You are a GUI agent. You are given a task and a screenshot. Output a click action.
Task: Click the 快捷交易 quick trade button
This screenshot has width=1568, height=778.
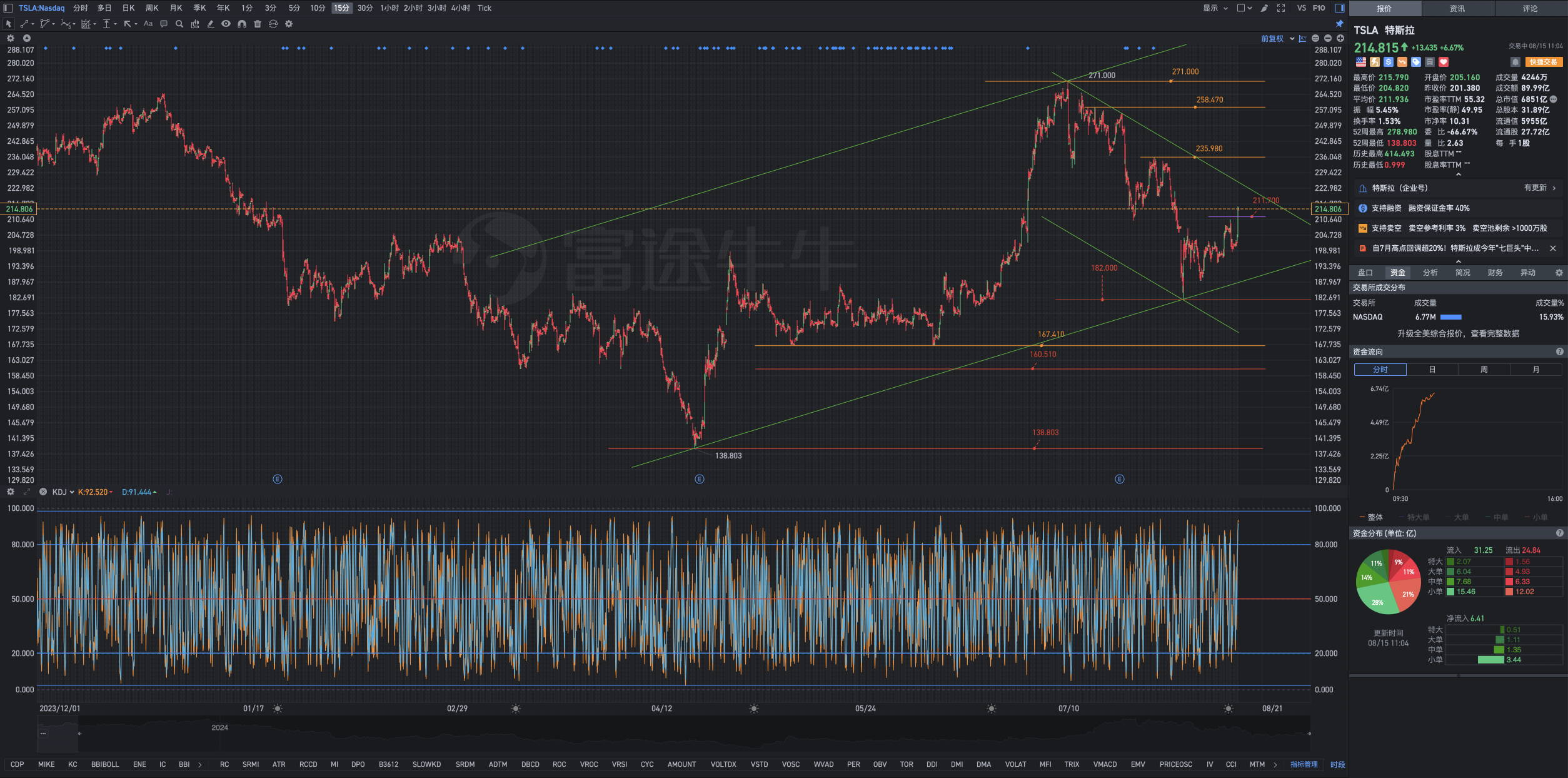(x=1543, y=62)
